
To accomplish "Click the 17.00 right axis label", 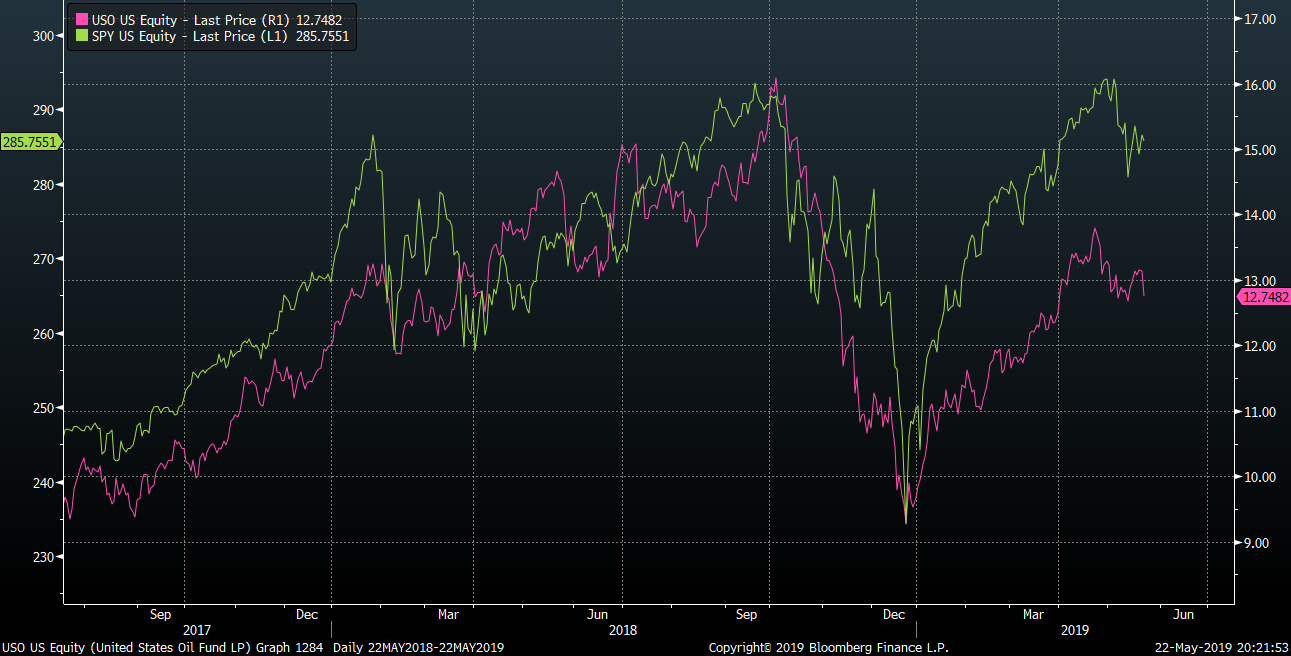I will 1258,19.
